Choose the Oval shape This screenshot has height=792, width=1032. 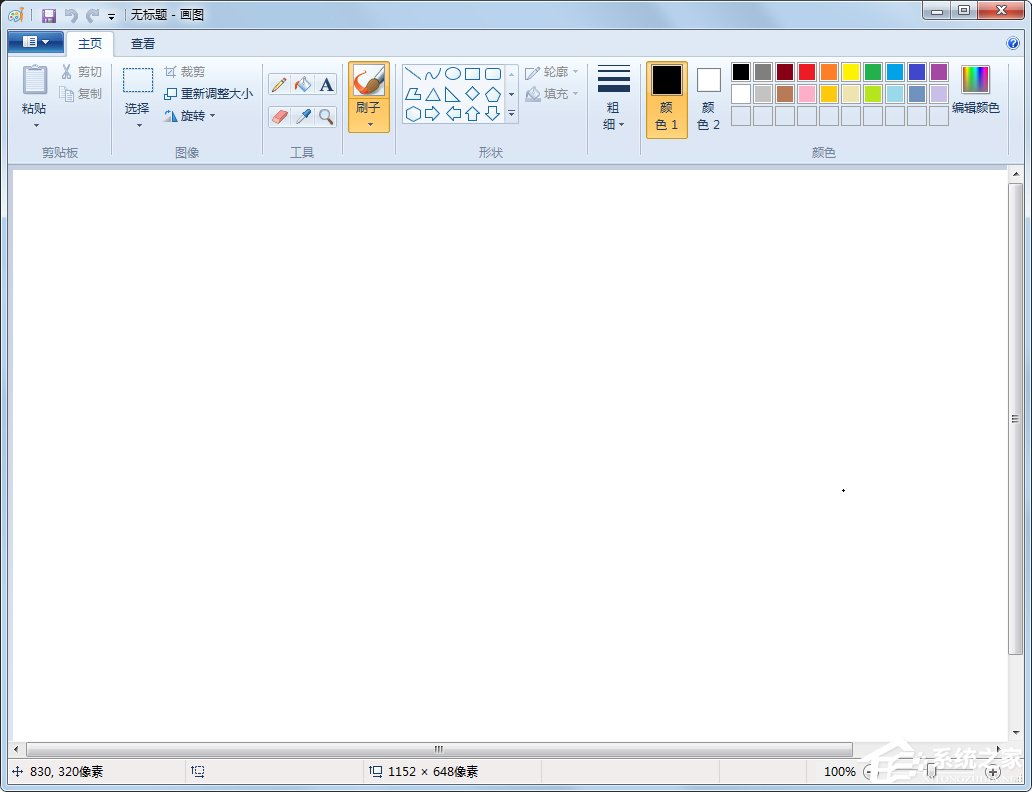(x=452, y=74)
